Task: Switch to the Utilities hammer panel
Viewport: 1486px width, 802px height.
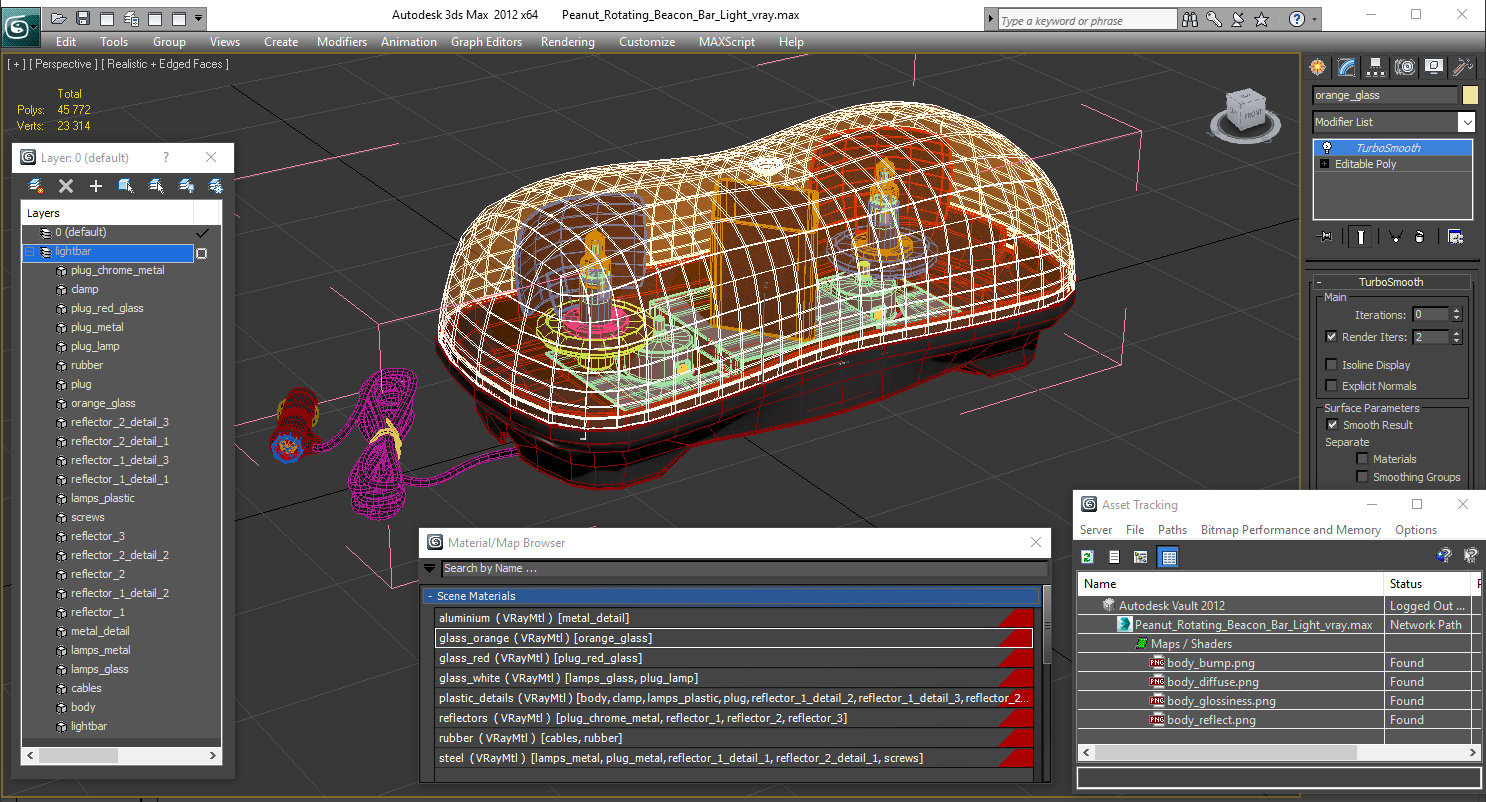Action: (x=1463, y=67)
